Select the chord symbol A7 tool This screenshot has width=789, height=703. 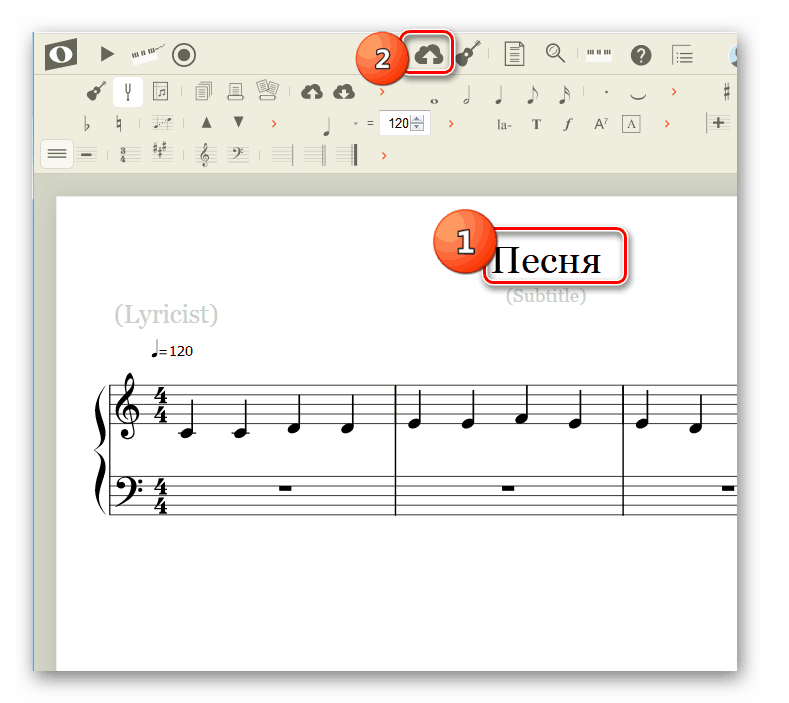[x=600, y=124]
